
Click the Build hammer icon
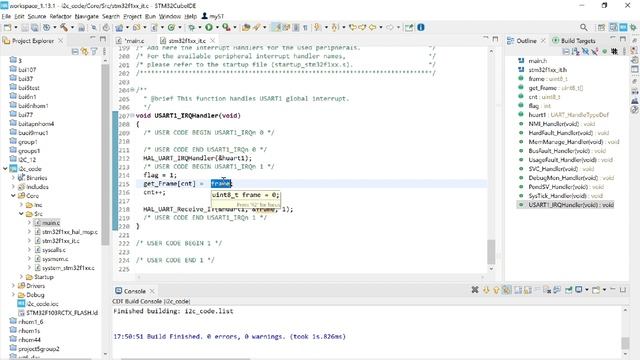pos(64,27)
